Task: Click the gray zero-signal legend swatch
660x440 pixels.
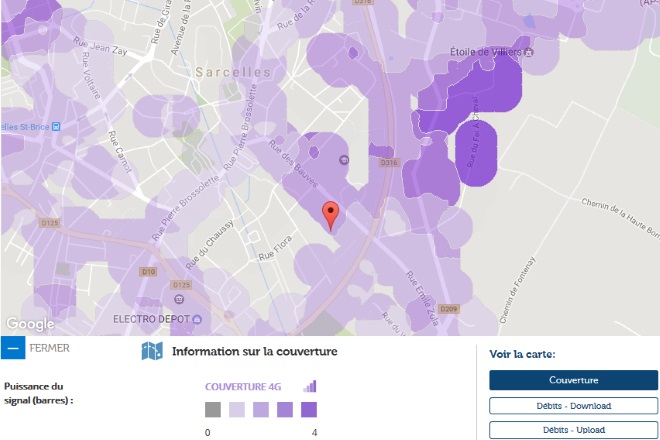Action: [x=212, y=409]
